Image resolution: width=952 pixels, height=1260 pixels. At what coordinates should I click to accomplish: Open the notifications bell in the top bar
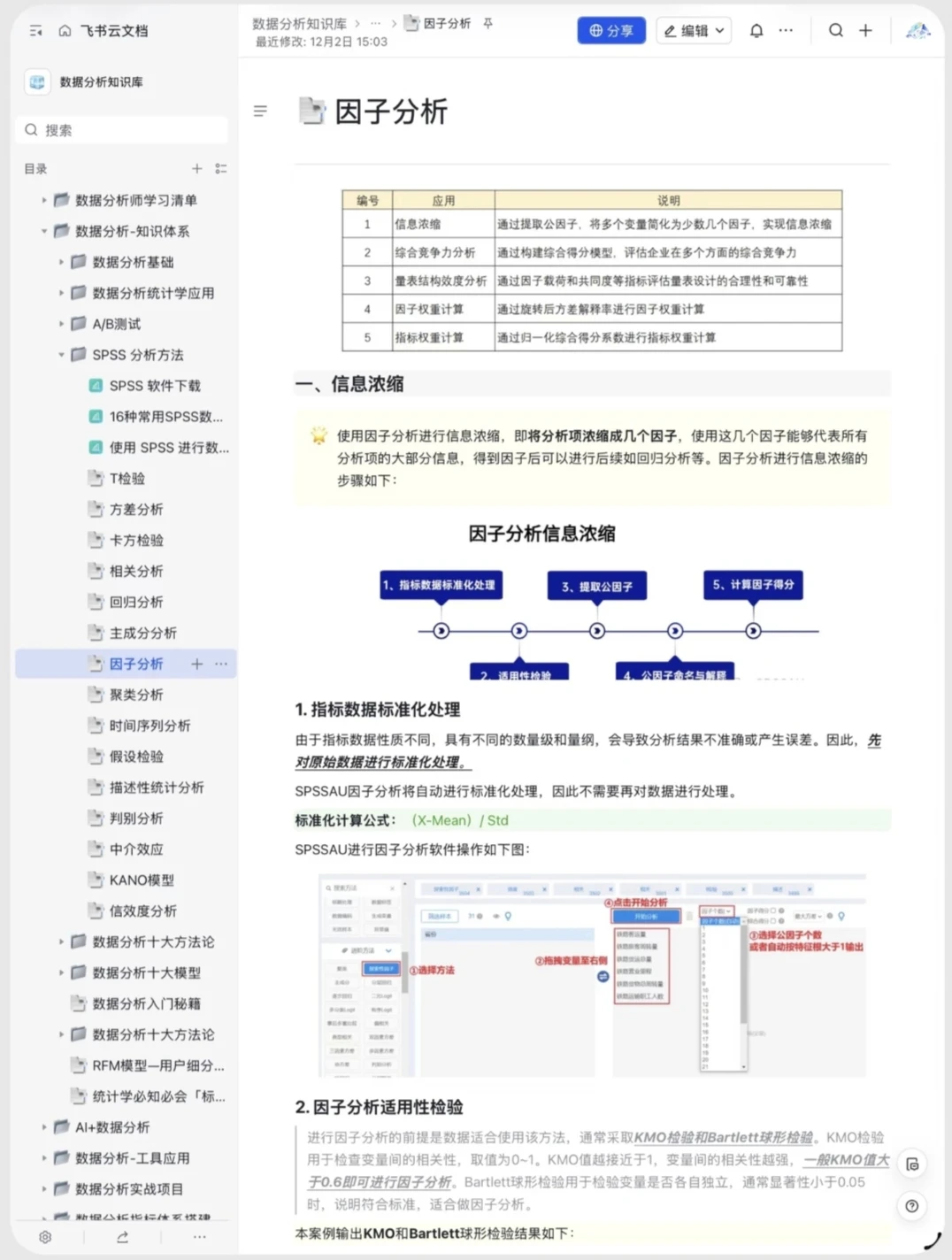(756, 30)
